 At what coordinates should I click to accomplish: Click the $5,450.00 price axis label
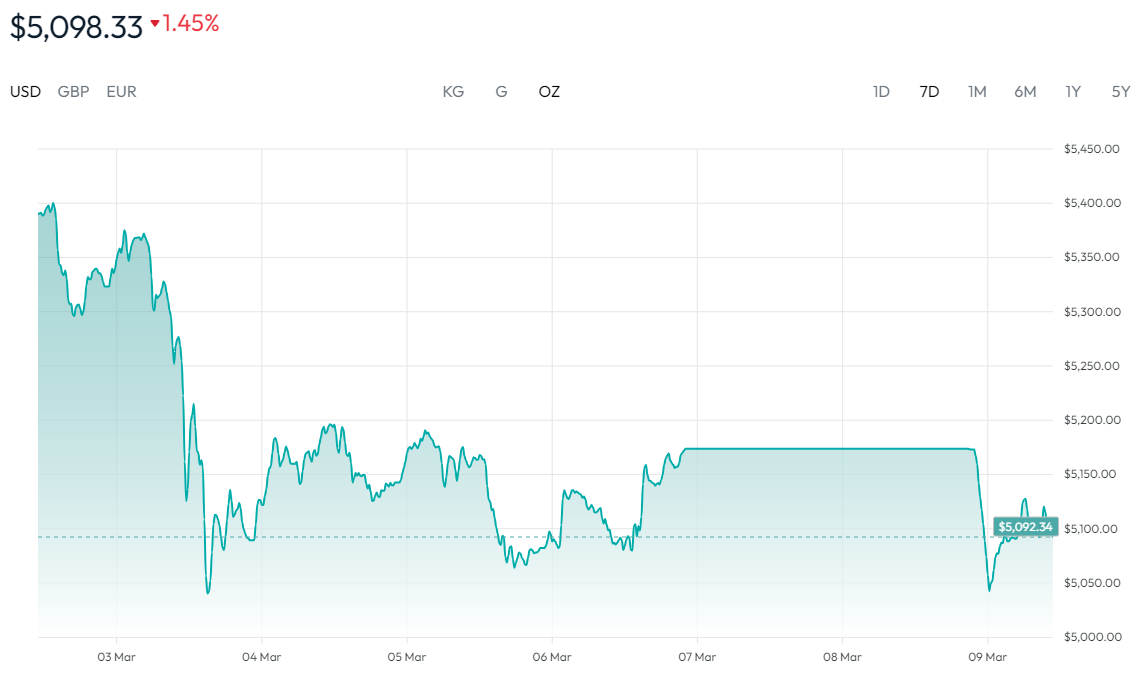click(1091, 149)
